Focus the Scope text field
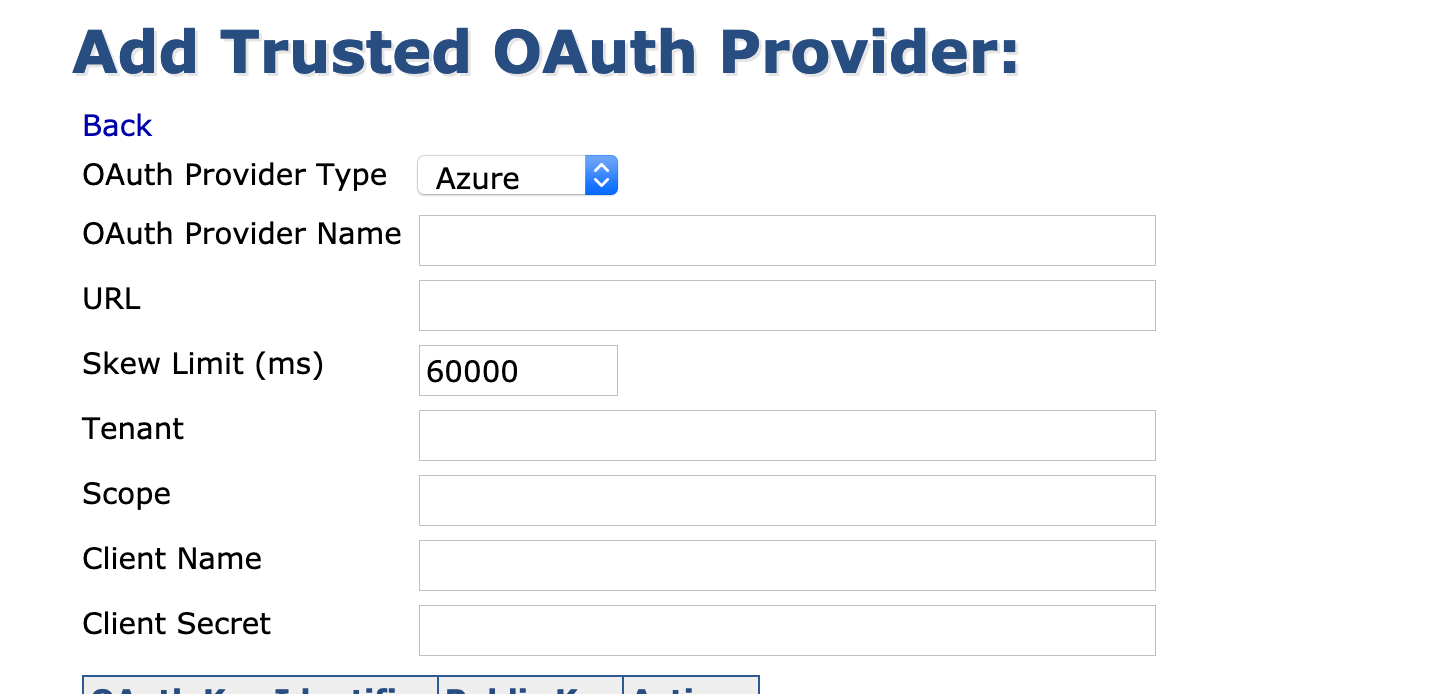The height and width of the screenshot is (694, 1446). [x=786, y=501]
